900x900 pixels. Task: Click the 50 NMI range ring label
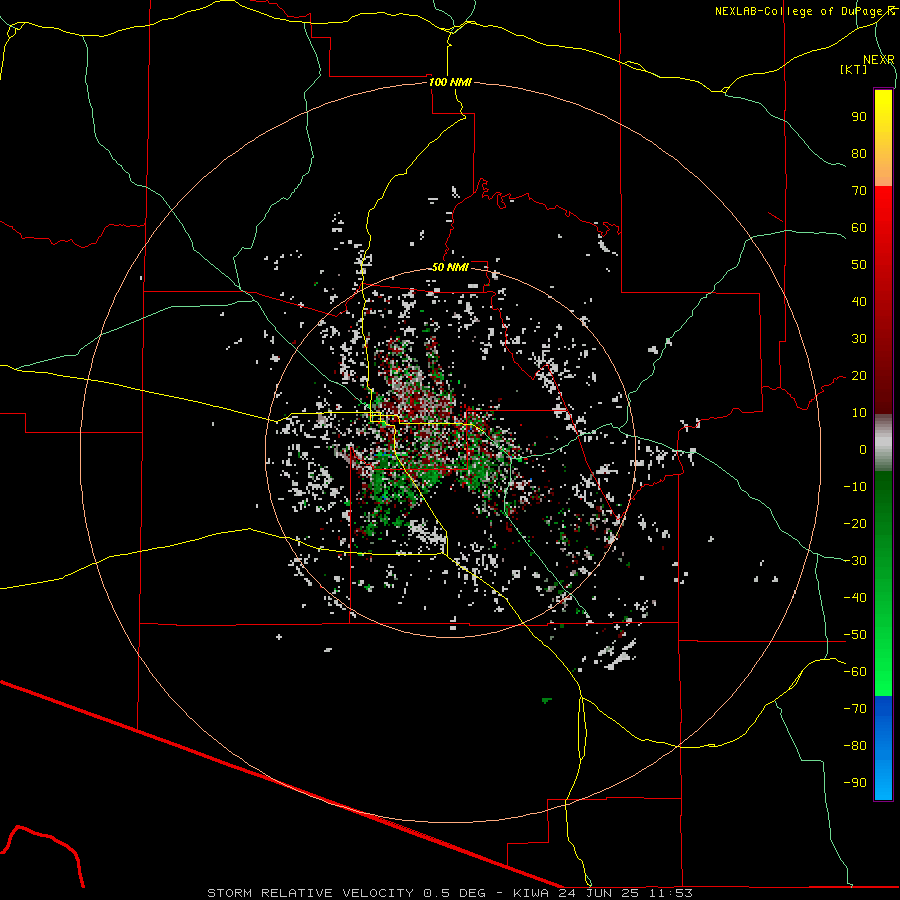click(450, 267)
